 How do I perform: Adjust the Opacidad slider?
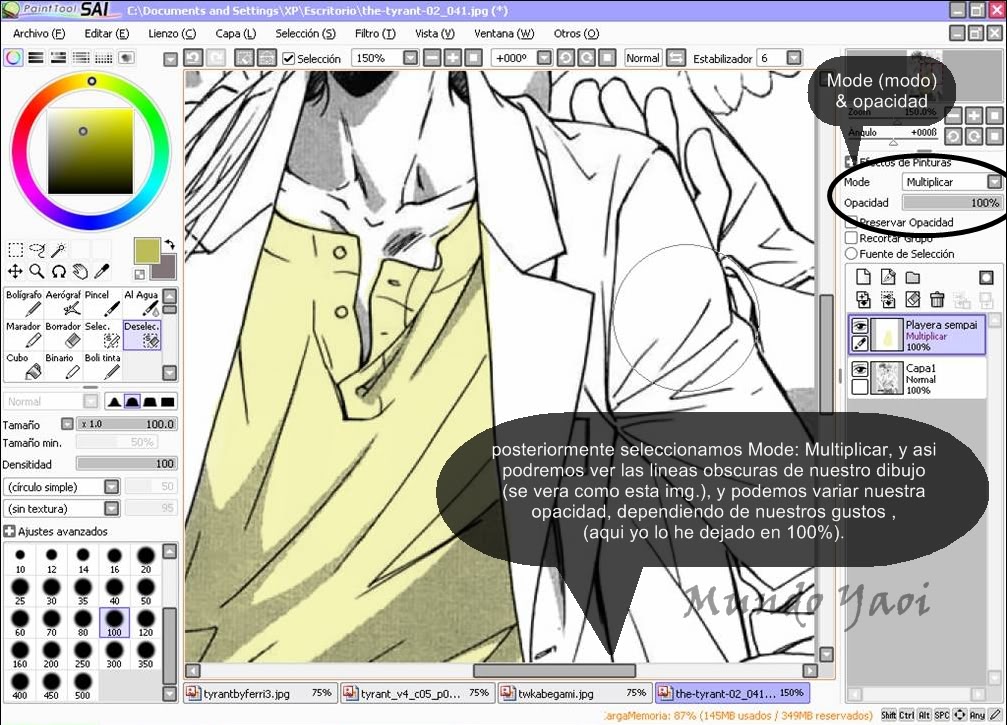pos(952,203)
